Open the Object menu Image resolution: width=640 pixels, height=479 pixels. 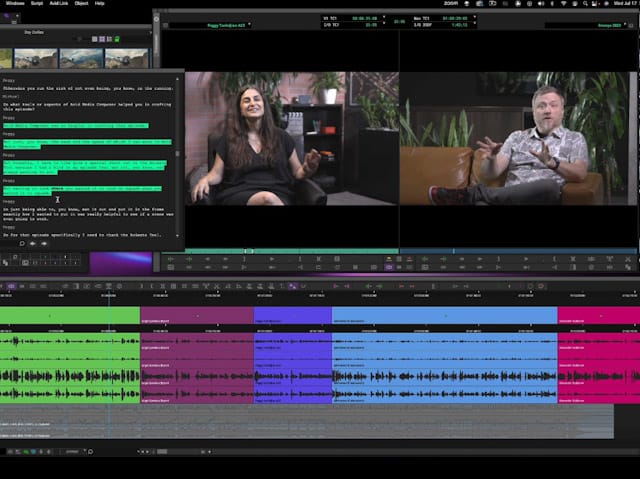click(x=81, y=3)
